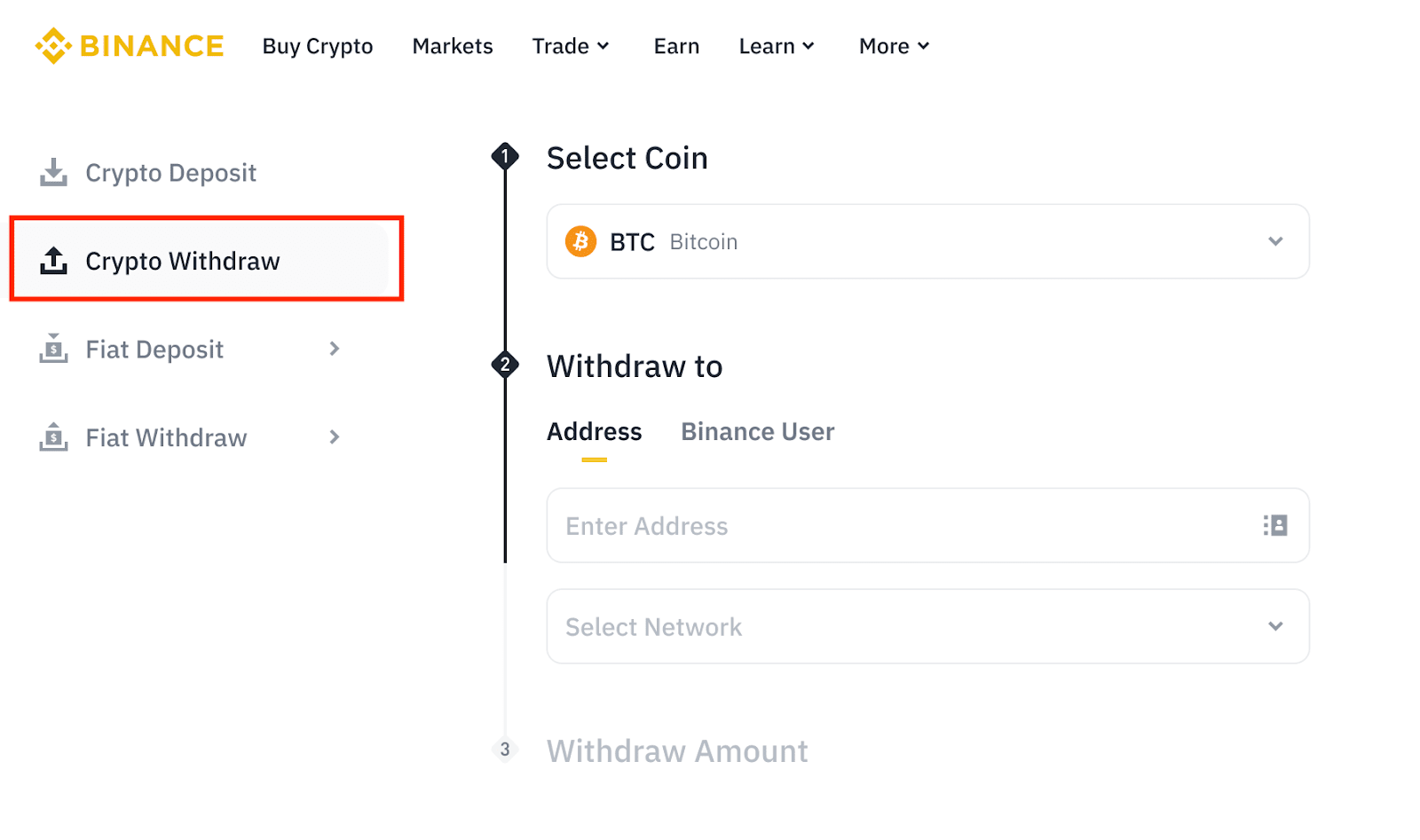1420x840 pixels.
Task: Select the Address tab
Action: pyautogui.click(x=594, y=432)
